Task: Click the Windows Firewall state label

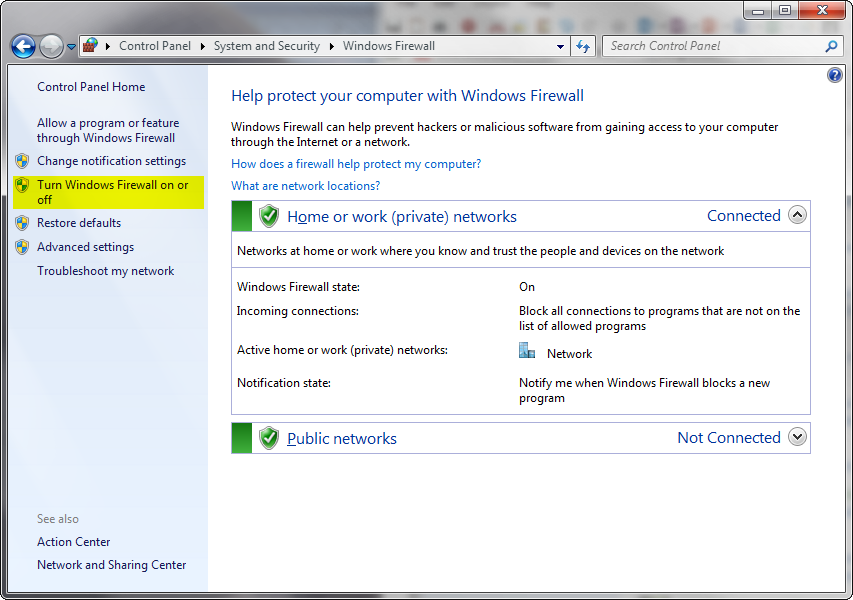Action: [x=299, y=287]
